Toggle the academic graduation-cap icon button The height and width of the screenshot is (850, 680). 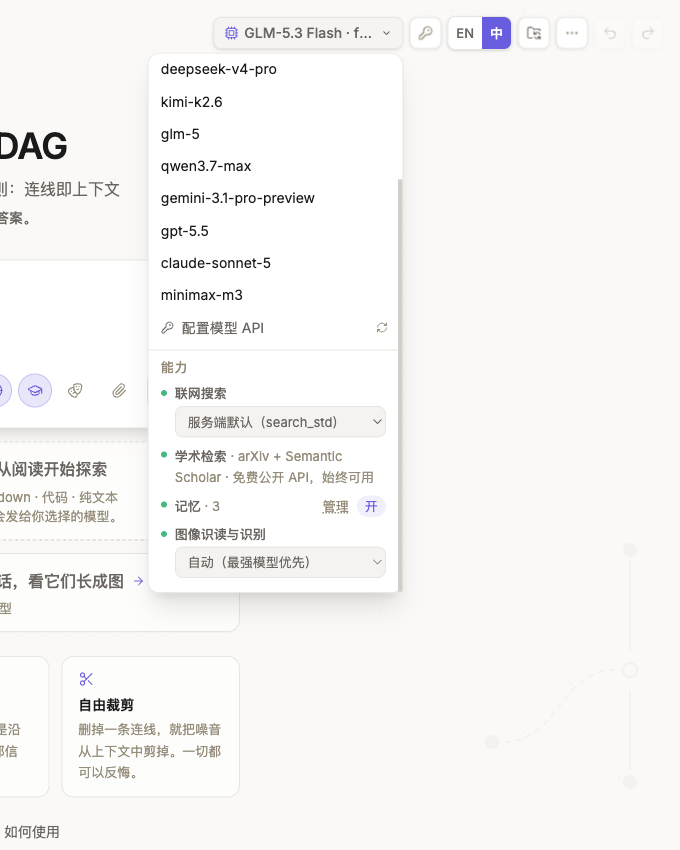click(35, 390)
